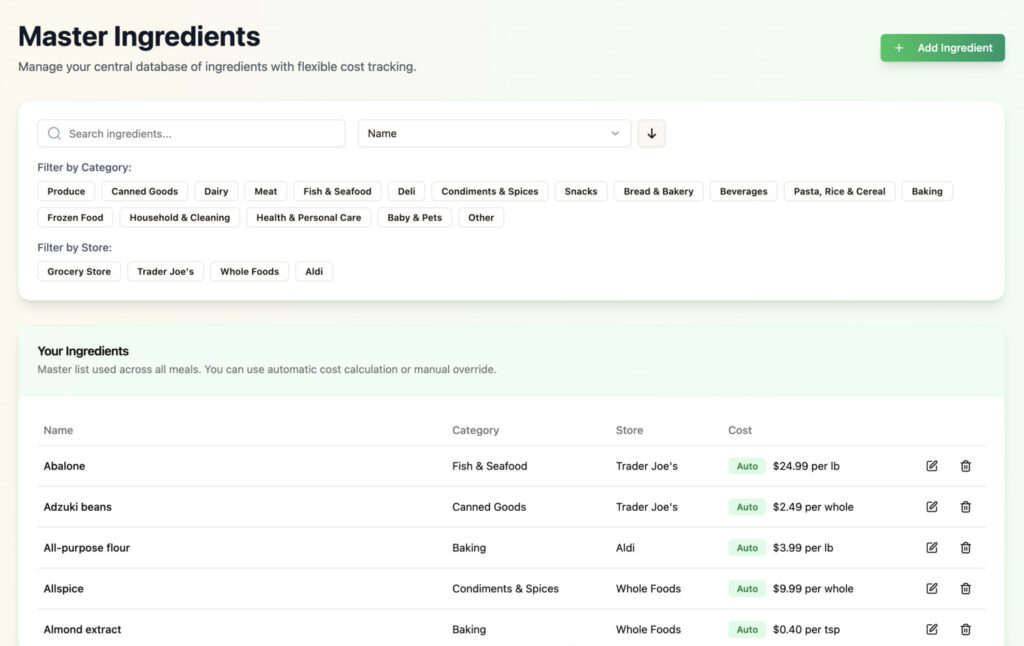Delete the Abalone ingredient row
Viewport: 1024px width, 646px height.
965,466
